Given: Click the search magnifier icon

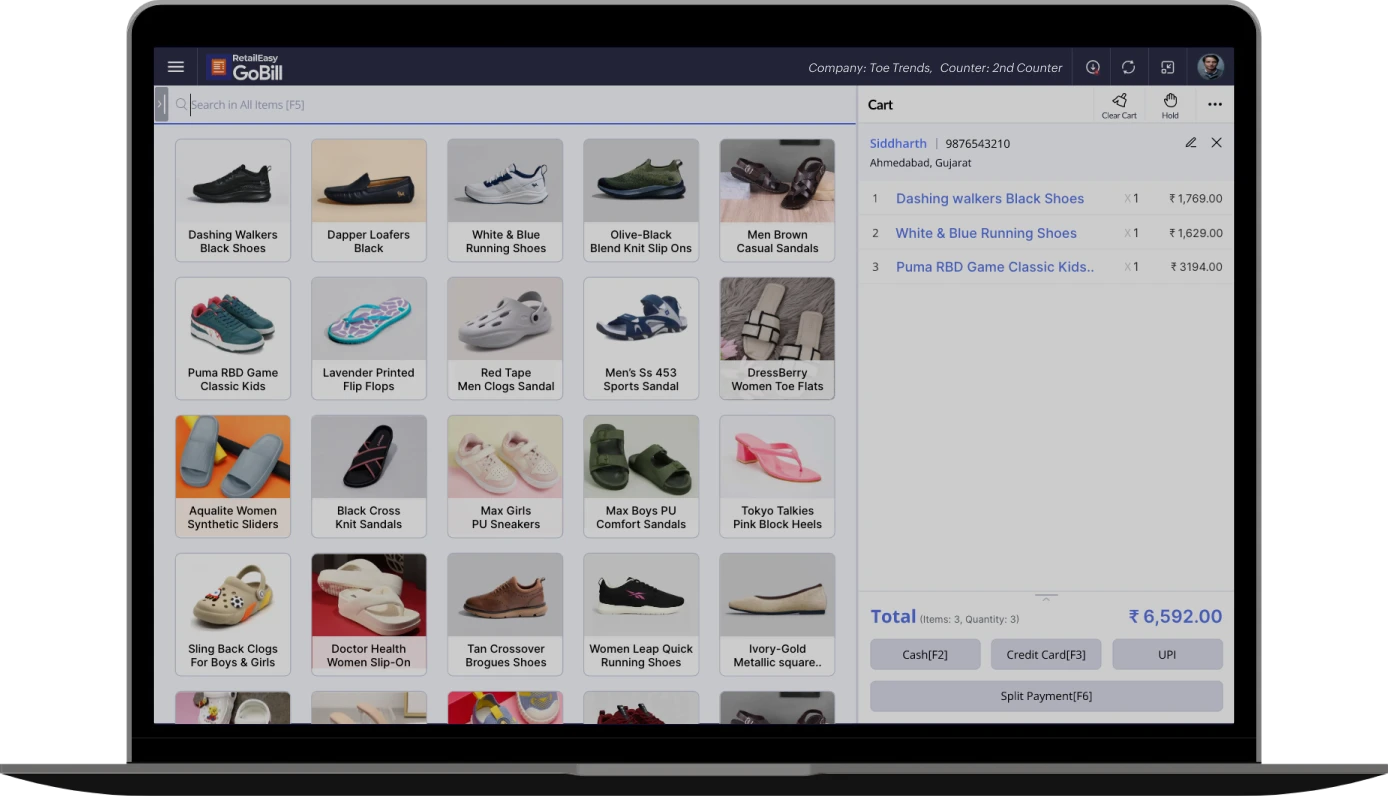Looking at the screenshot, I should 180,104.
